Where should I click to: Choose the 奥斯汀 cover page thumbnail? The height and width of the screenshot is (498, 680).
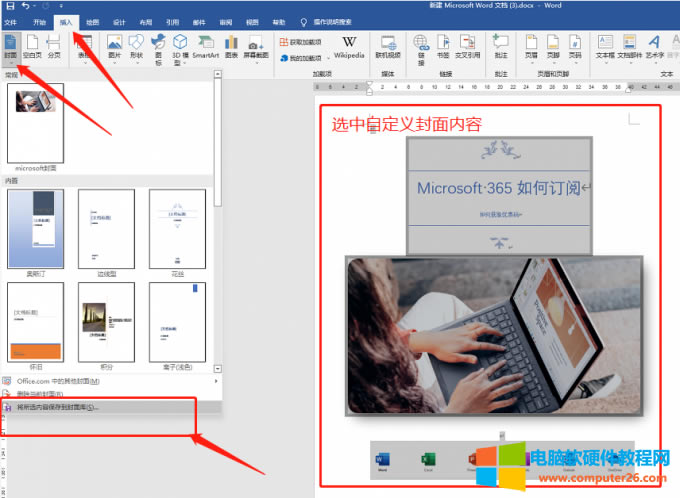pos(35,229)
